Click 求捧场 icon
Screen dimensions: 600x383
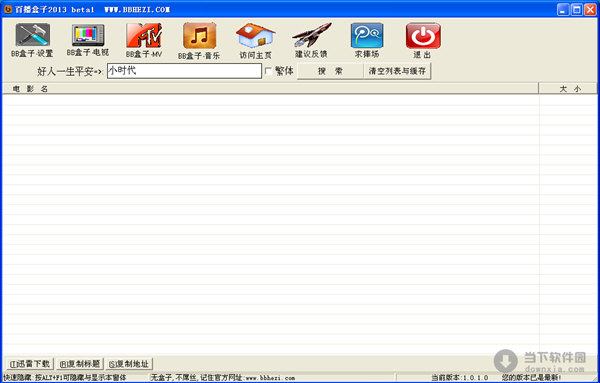367,36
